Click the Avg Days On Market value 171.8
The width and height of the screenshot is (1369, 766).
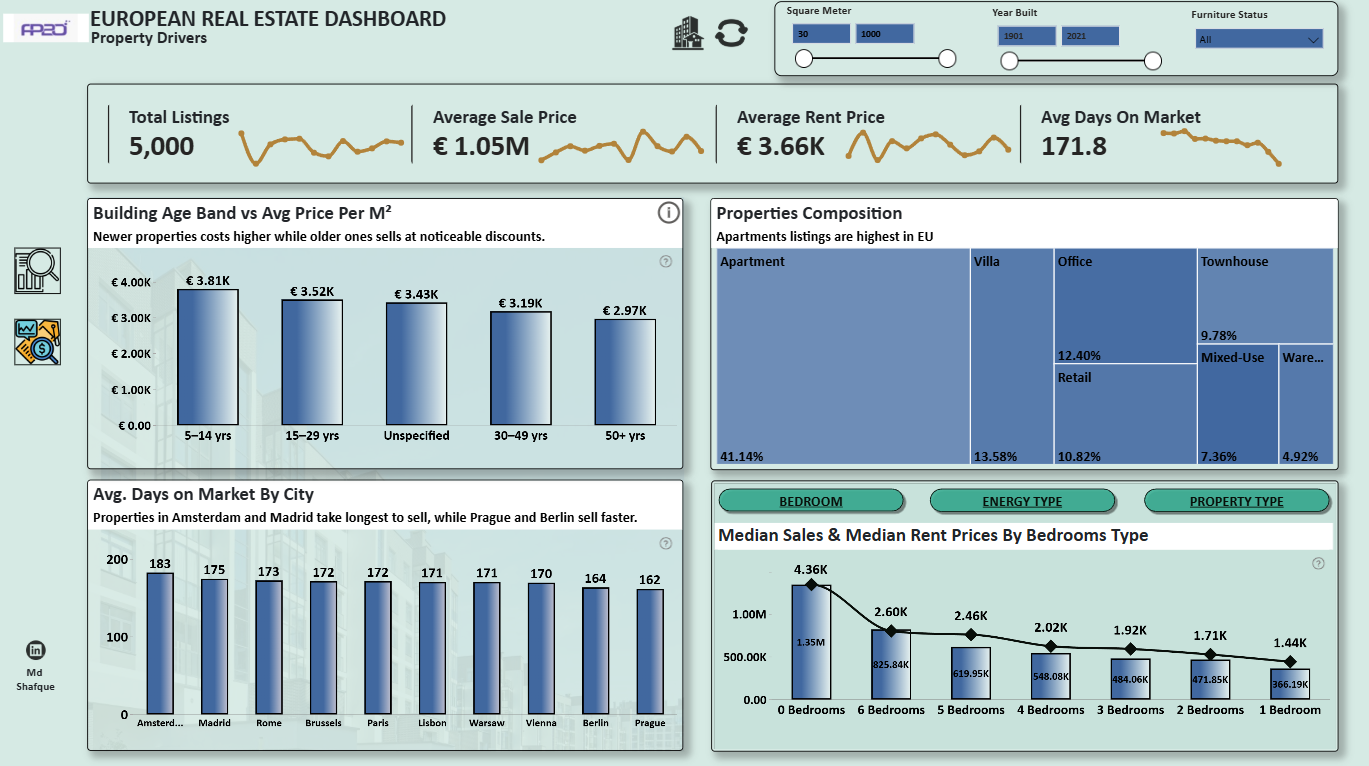[x=1074, y=147]
